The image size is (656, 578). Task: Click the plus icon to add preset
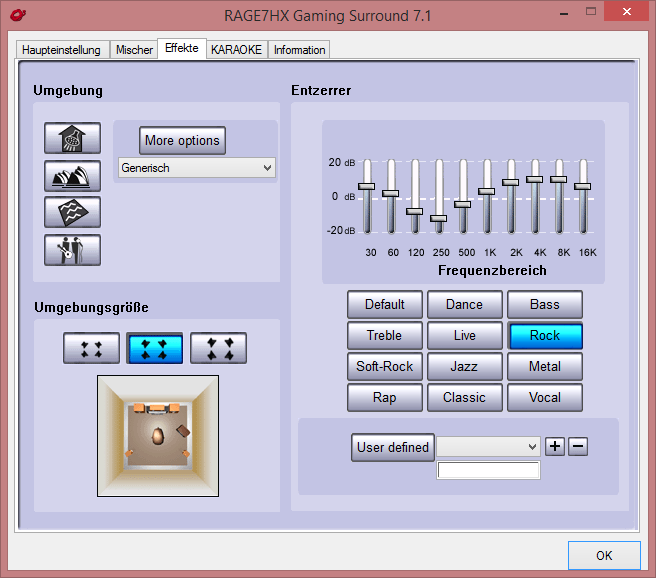point(555,447)
